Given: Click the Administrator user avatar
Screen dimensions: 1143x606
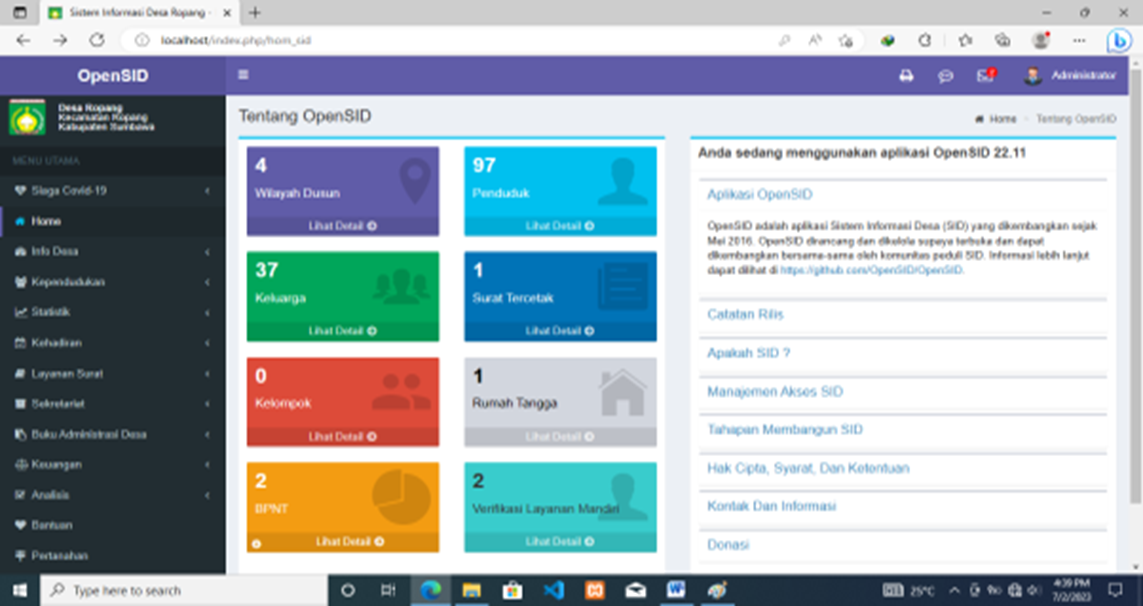Looking at the screenshot, I should [x=1033, y=76].
